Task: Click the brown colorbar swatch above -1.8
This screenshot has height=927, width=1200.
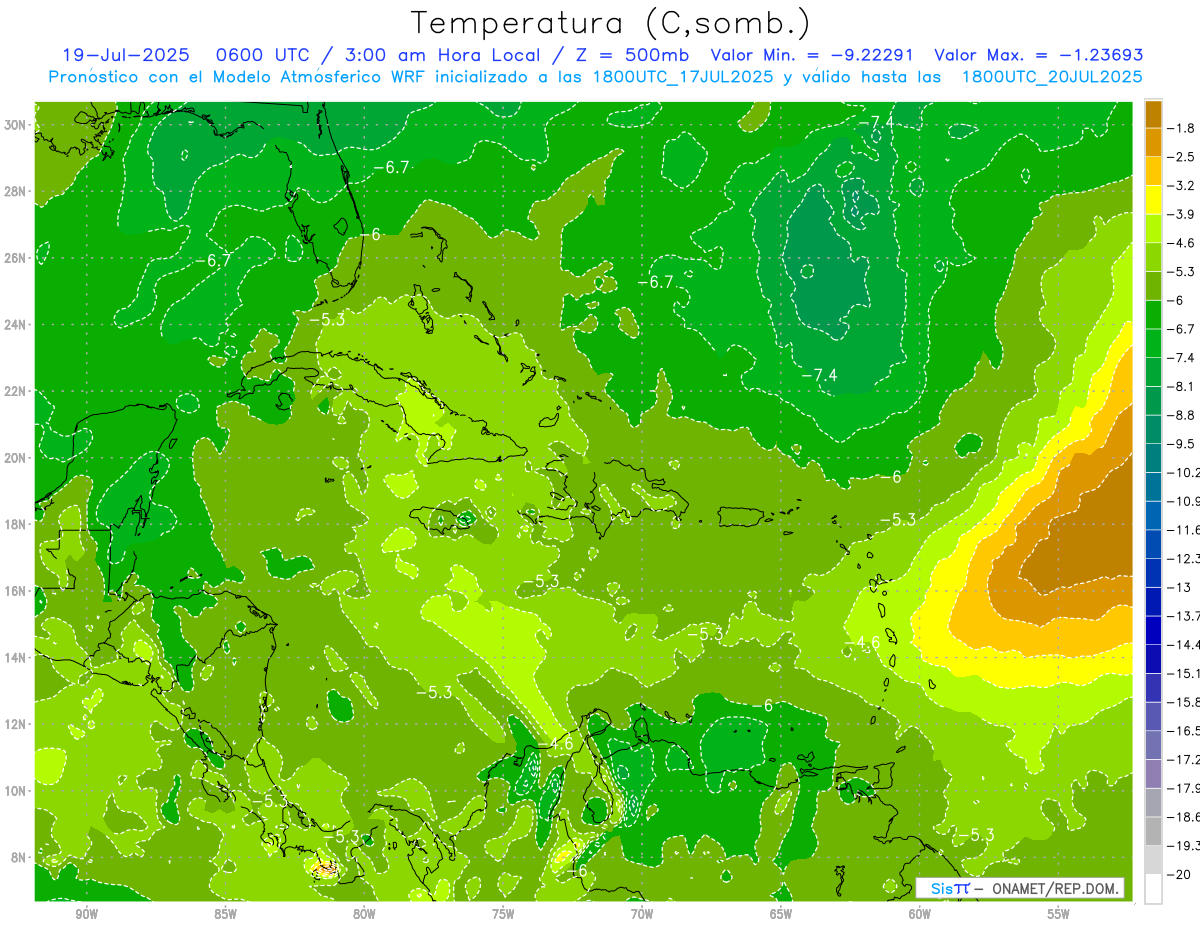Action: tap(1153, 113)
